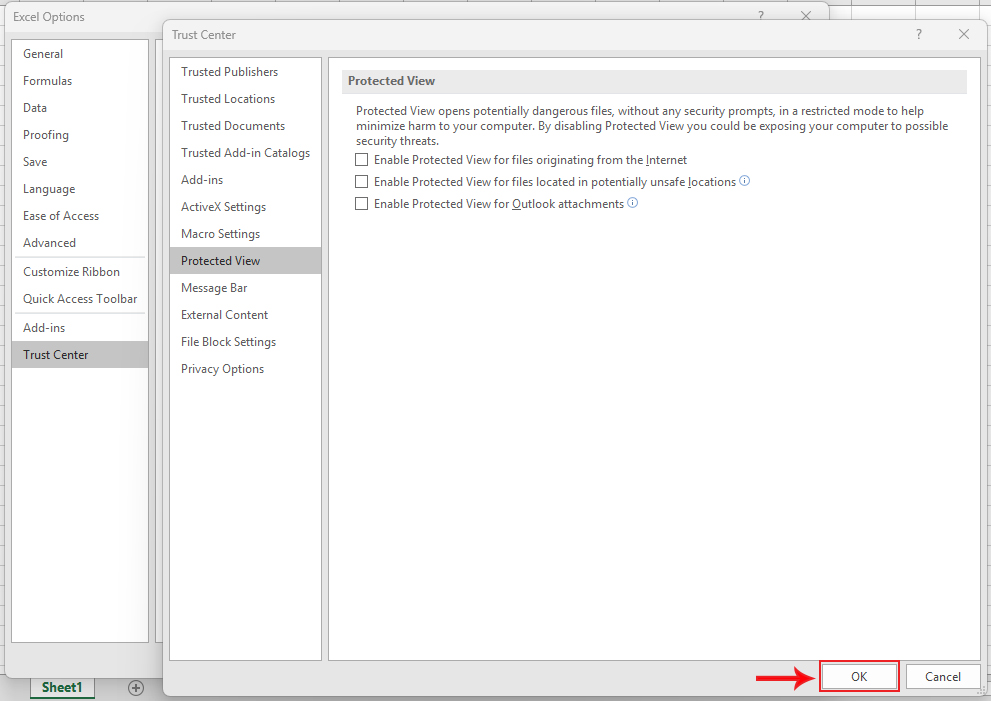Open Macro Settings category
Screen dimensions: 991x701
pos(220,234)
